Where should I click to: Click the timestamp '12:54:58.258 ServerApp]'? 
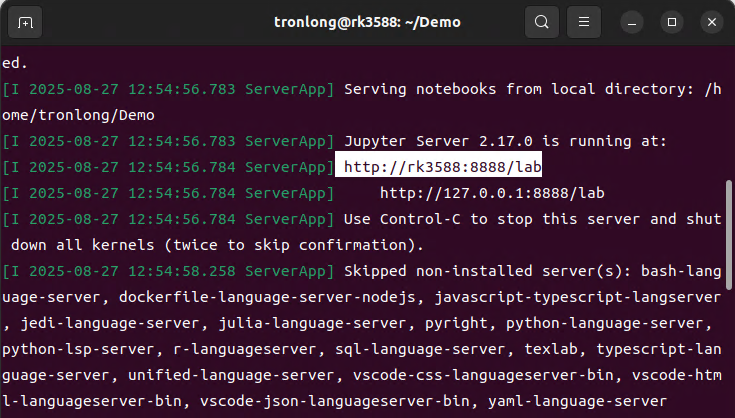tap(231, 271)
